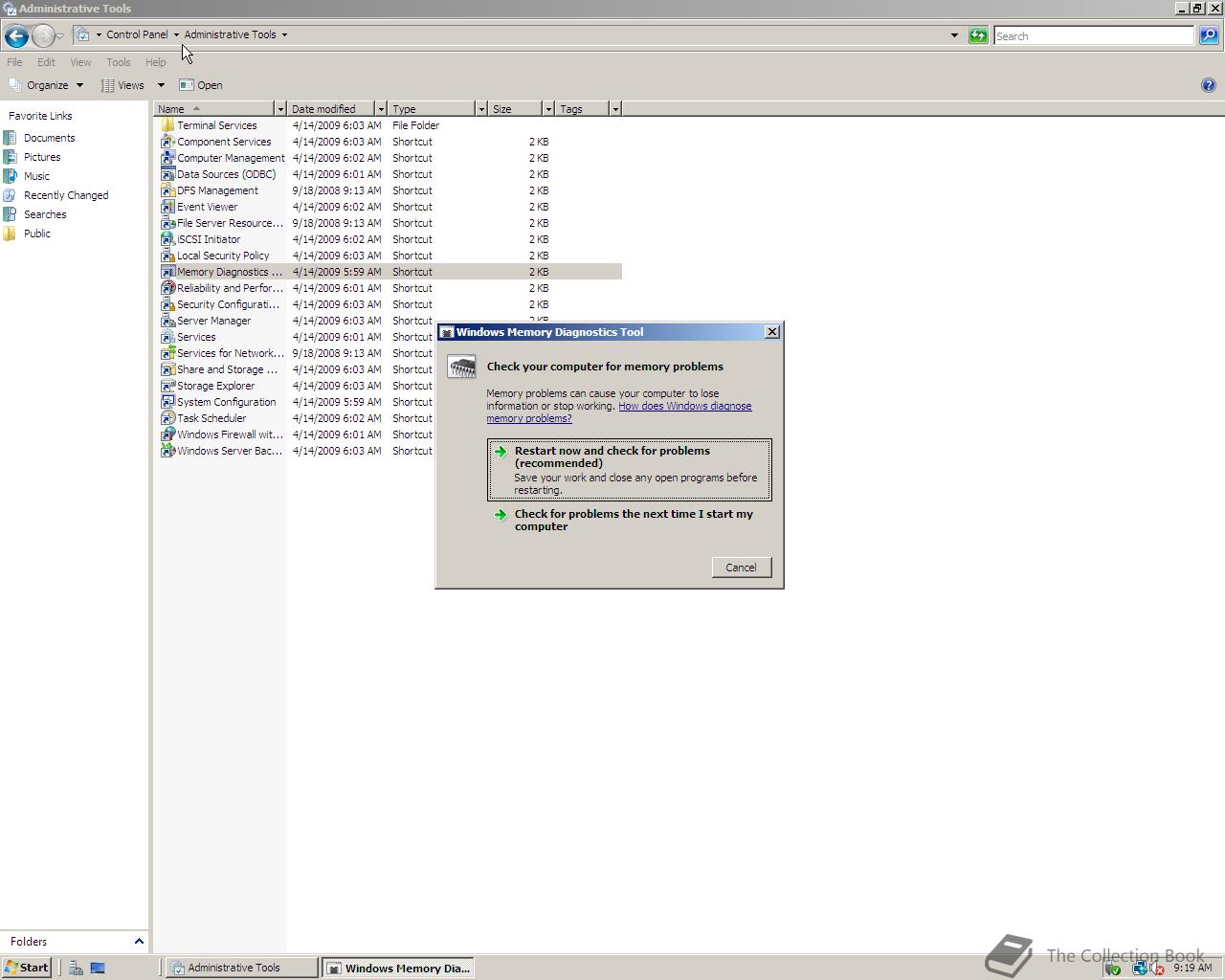The width and height of the screenshot is (1225, 980).
Task: Click the Services for Network icon
Action: coord(167,353)
